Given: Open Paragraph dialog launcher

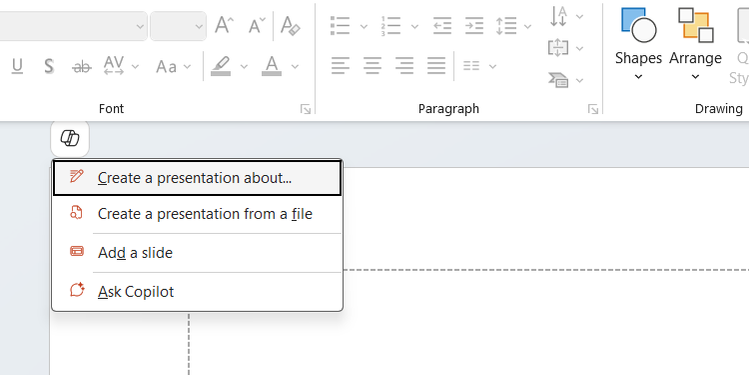Looking at the screenshot, I should 593,109.
